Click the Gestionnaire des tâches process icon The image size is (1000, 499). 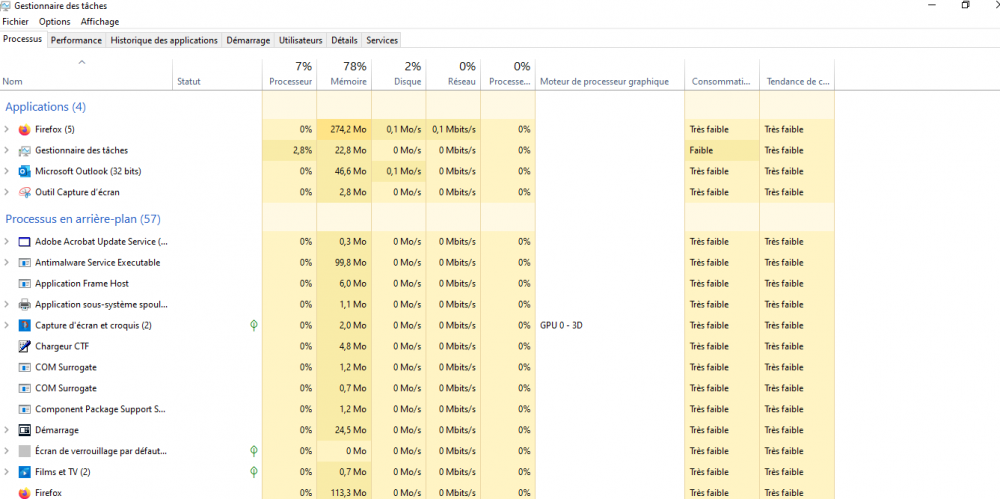[x=25, y=151]
